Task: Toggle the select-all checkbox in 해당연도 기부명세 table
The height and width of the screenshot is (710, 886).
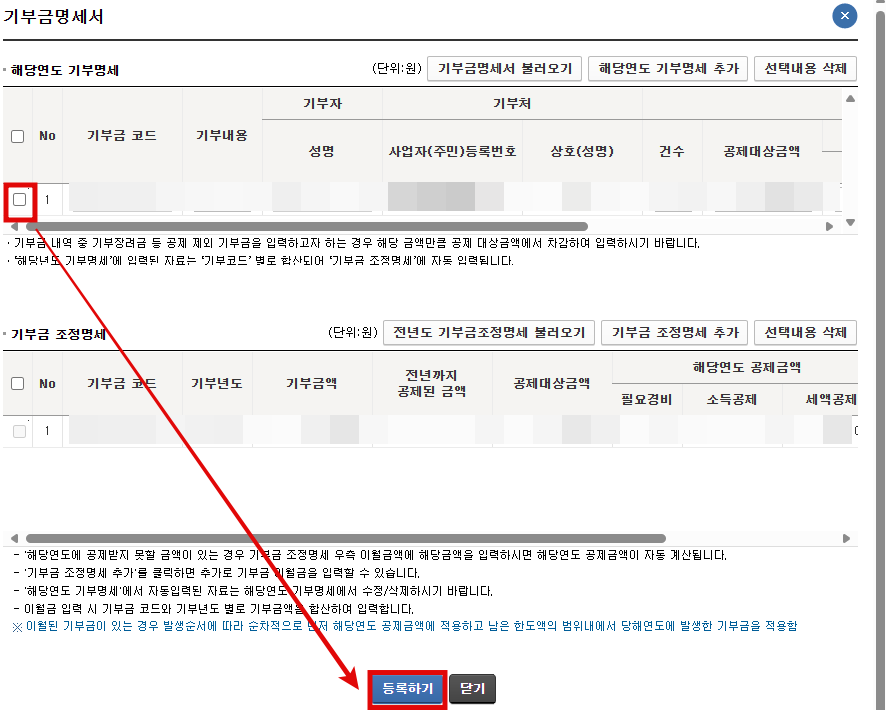Action: pyautogui.click(x=16, y=137)
